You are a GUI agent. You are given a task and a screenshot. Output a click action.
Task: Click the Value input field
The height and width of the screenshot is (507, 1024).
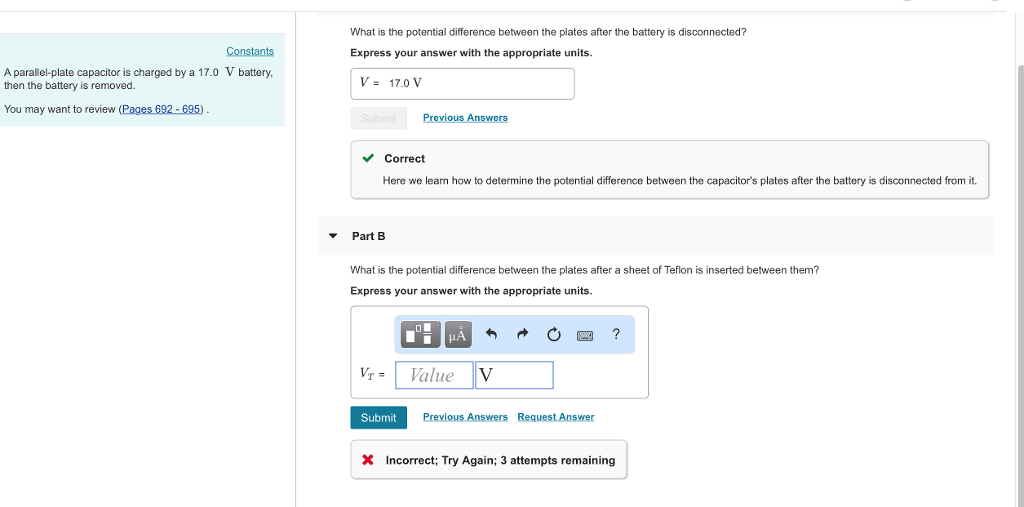(433, 375)
